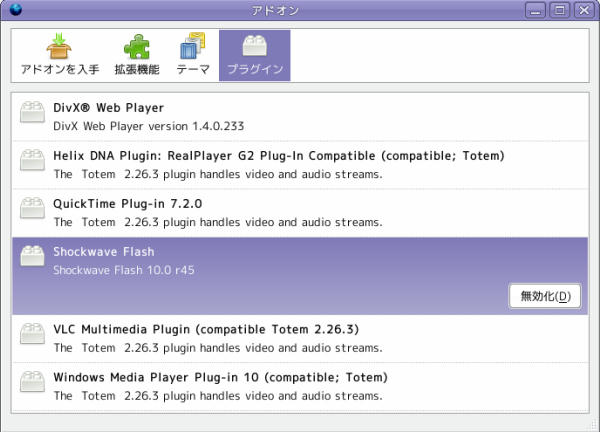Screen dimensions: 600x432
Task: Click the Helix DNA Plugin brick icon
Action: pos(32,160)
